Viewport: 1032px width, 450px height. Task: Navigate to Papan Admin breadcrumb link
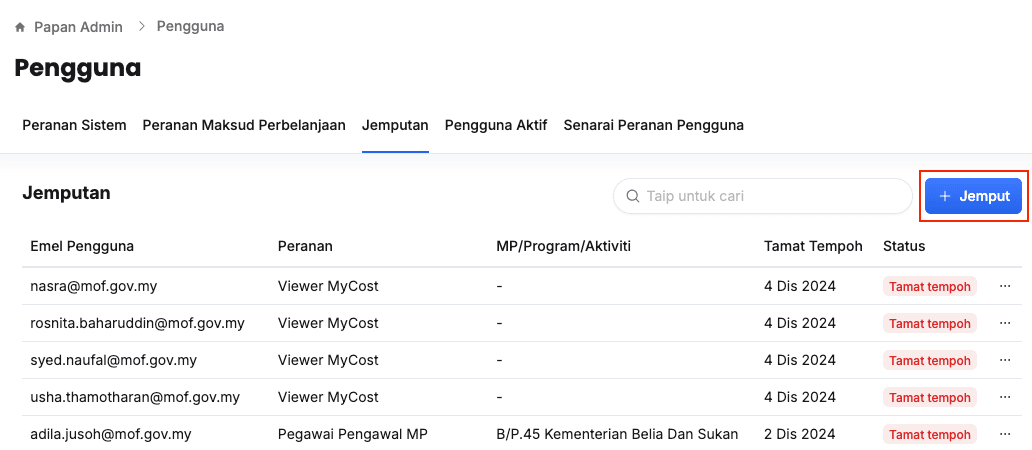click(79, 27)
